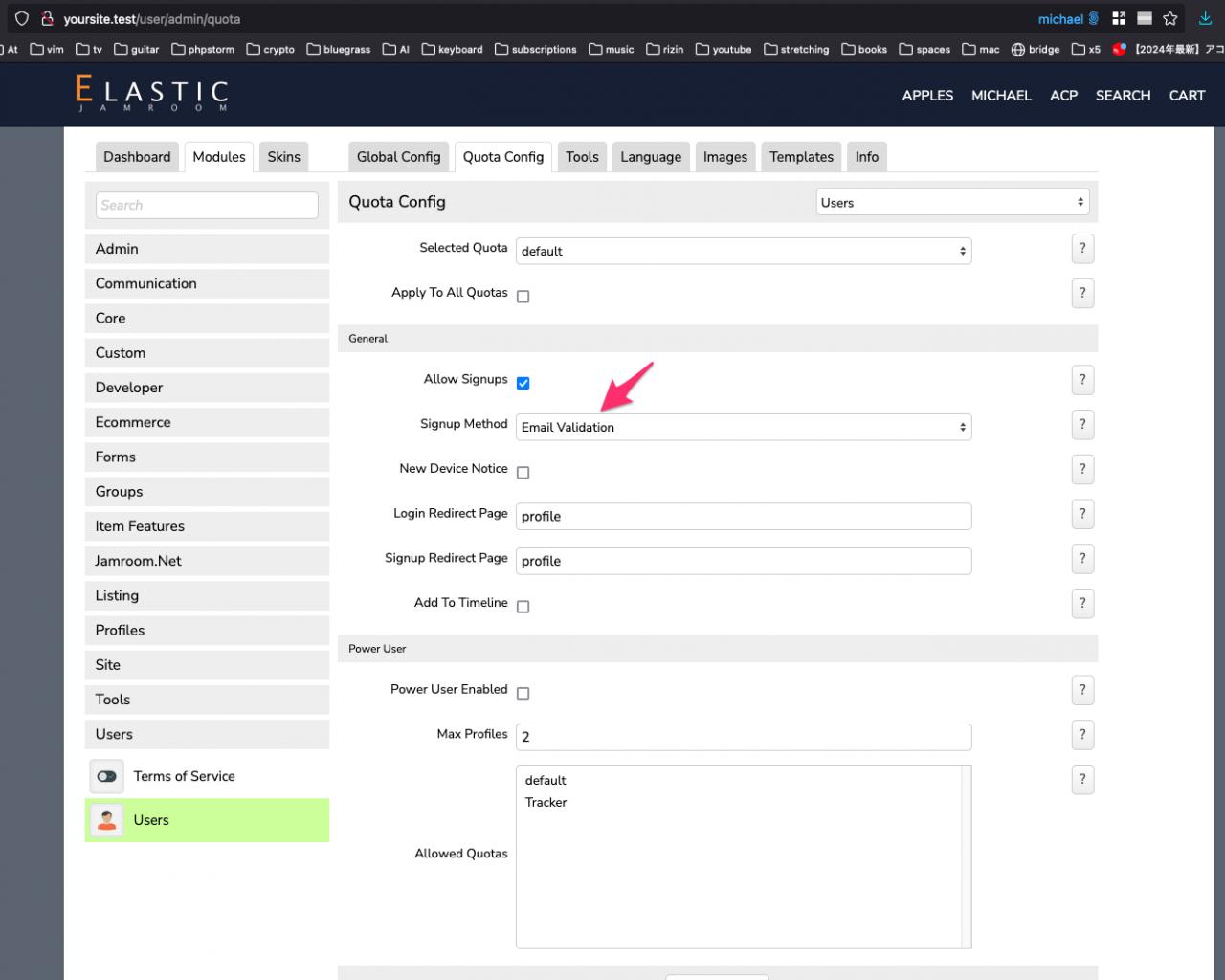Check the Power User Enabled box
This screenshot has width=1225, height=980.
(523, 694)
